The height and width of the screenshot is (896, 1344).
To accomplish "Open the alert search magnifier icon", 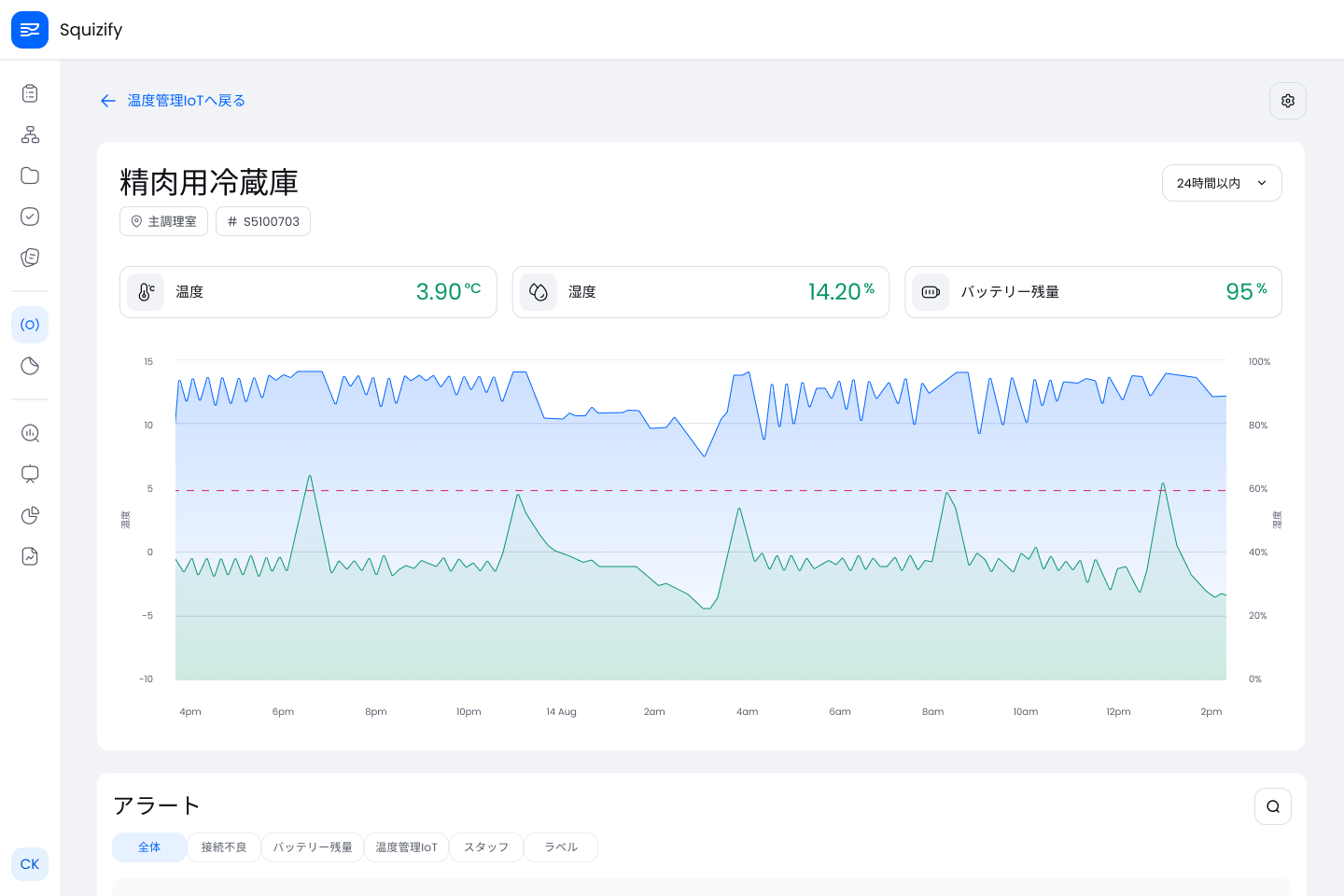I will [1273, 805].
